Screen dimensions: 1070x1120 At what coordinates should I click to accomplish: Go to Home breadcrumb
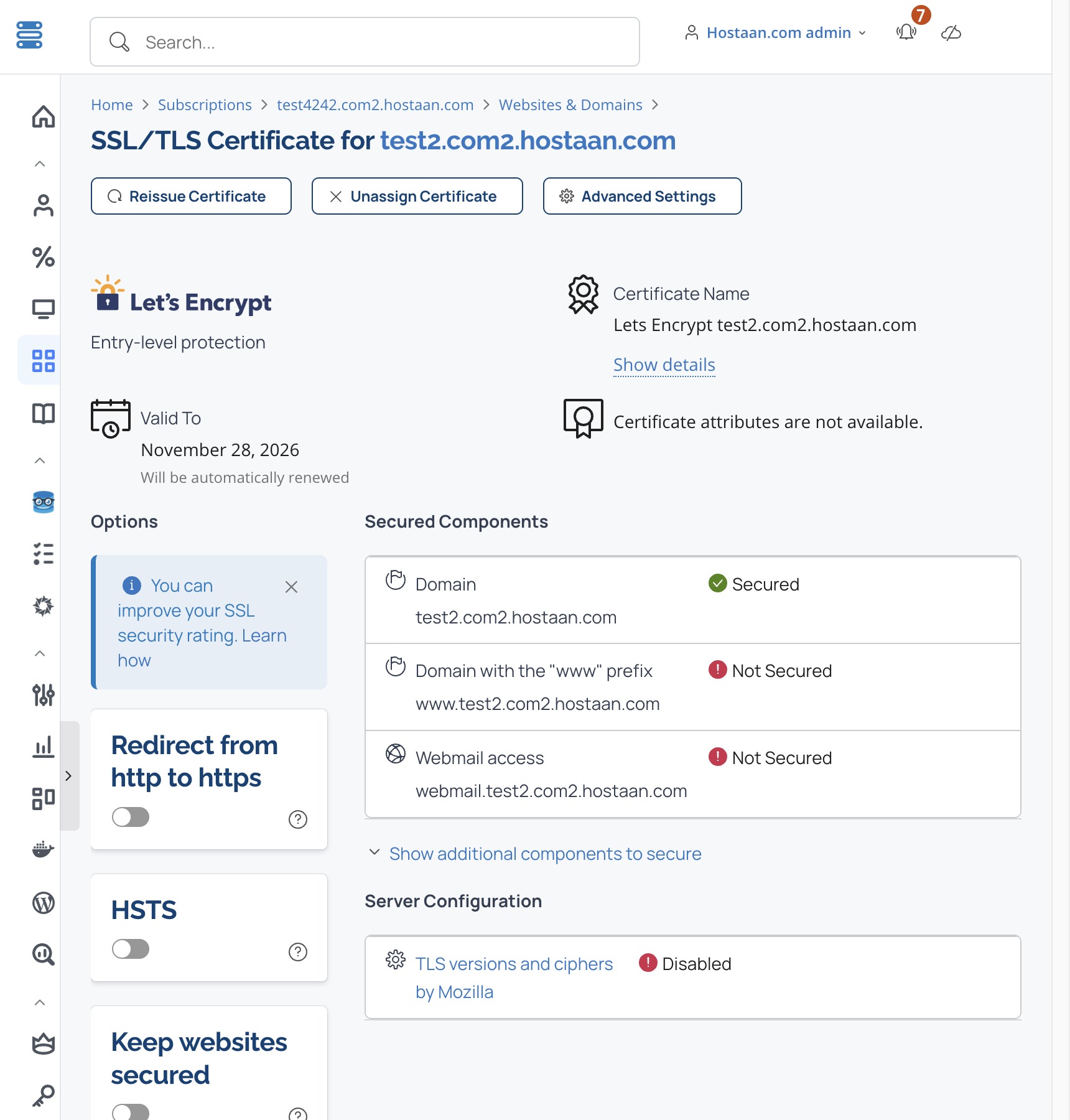click(112, 105)
